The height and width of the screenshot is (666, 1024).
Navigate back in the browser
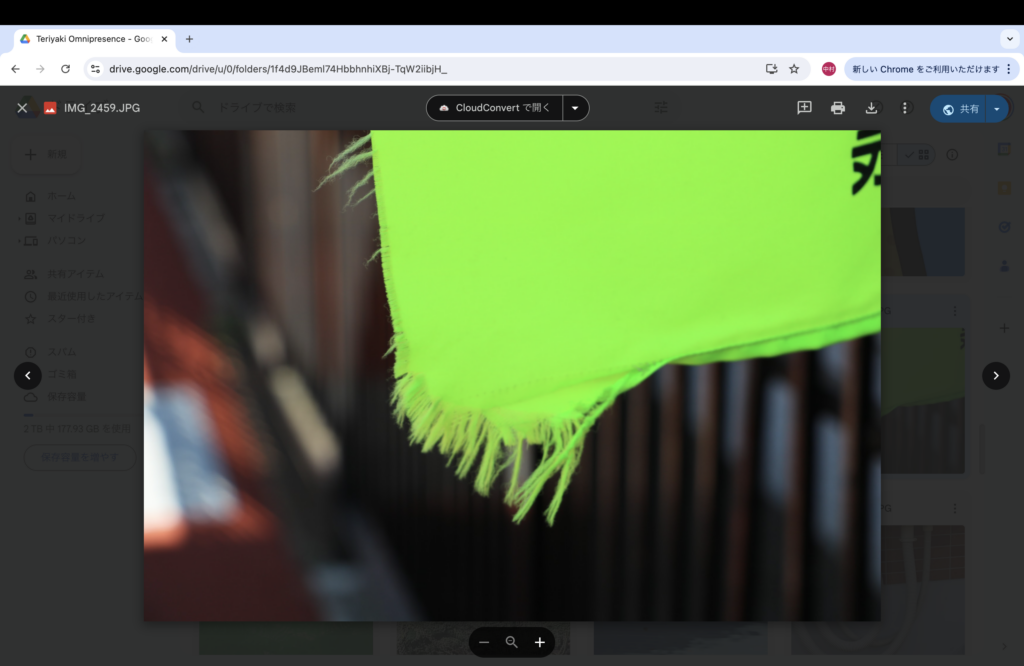click(x=16, y=69)
